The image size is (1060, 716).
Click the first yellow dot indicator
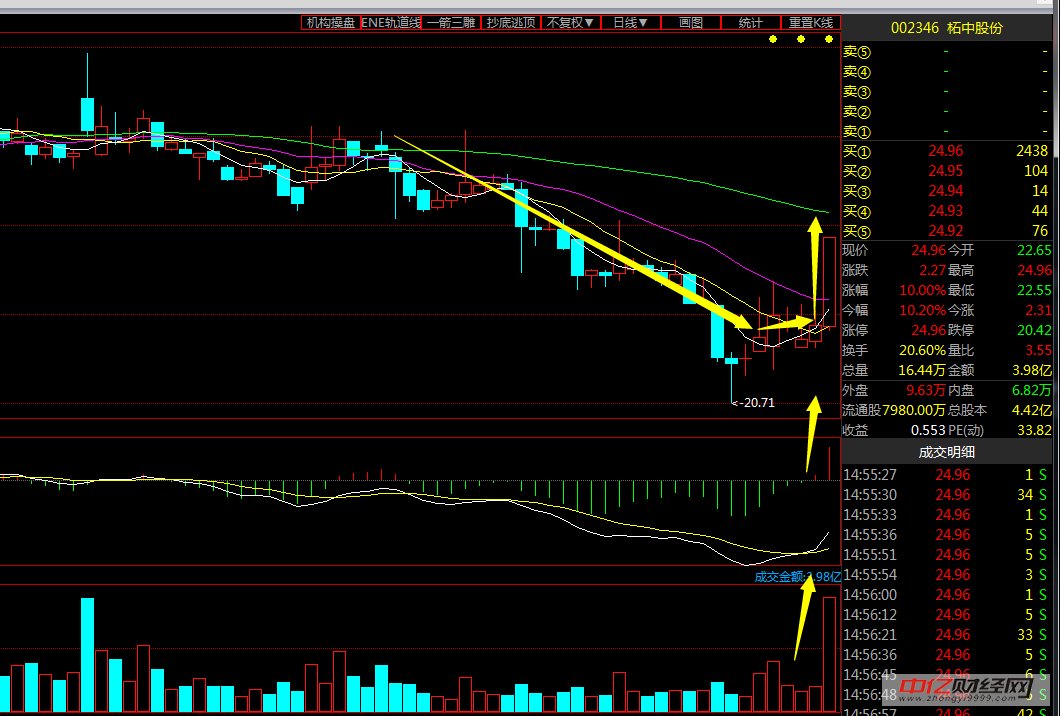[772, 39]
